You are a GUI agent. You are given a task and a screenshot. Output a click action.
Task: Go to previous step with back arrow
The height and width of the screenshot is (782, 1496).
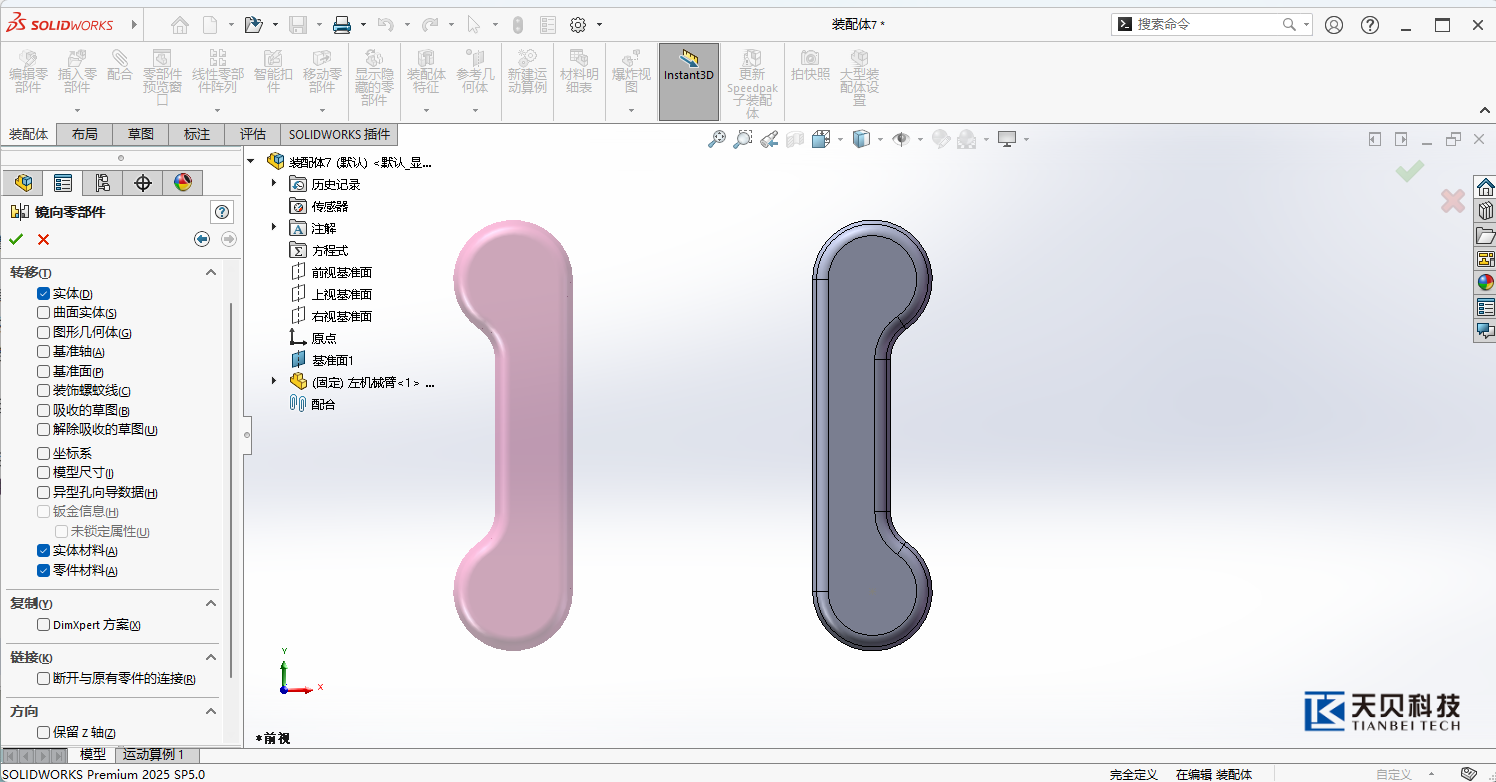tap(202, 239)
